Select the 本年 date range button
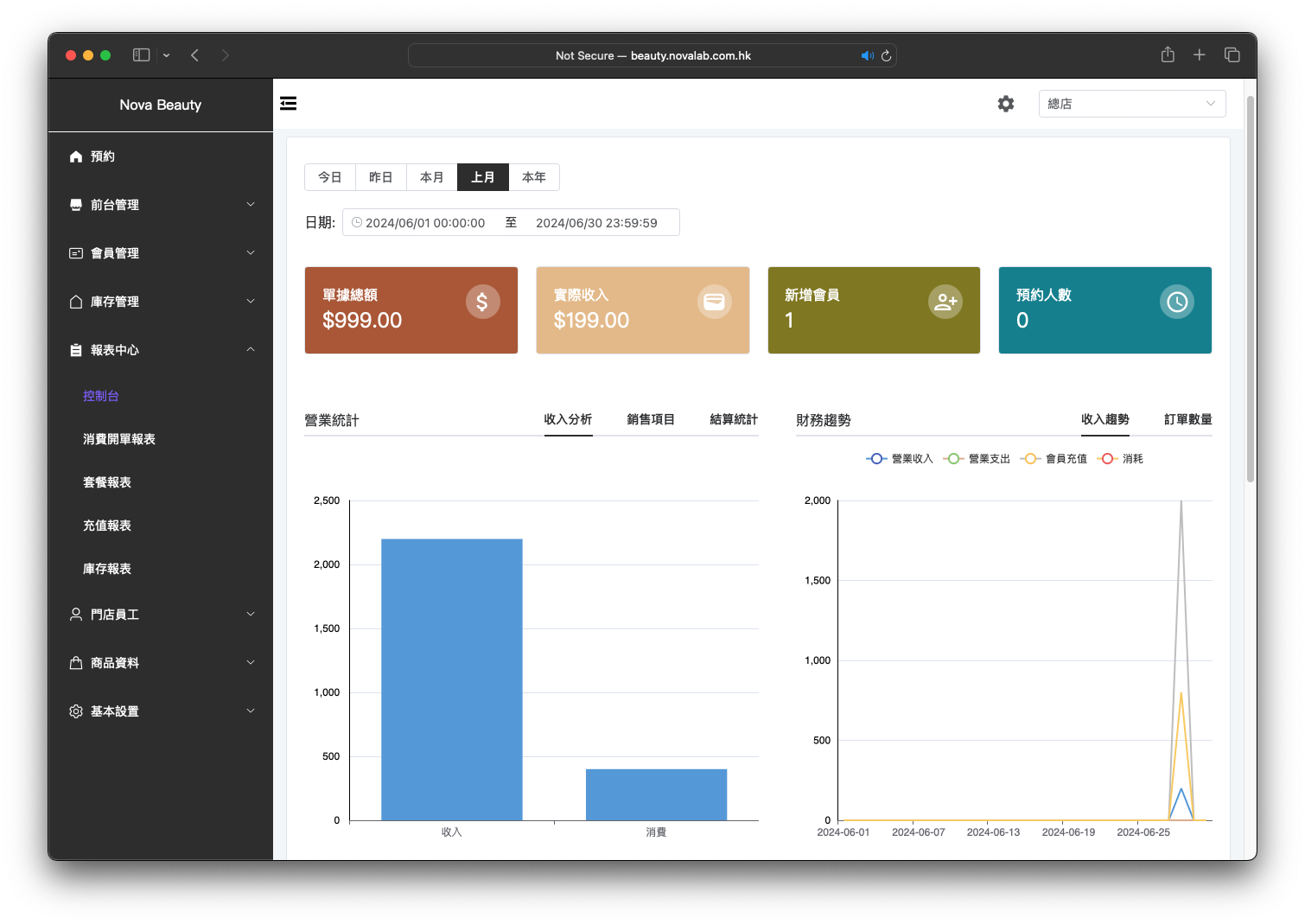 coord(534,177)
